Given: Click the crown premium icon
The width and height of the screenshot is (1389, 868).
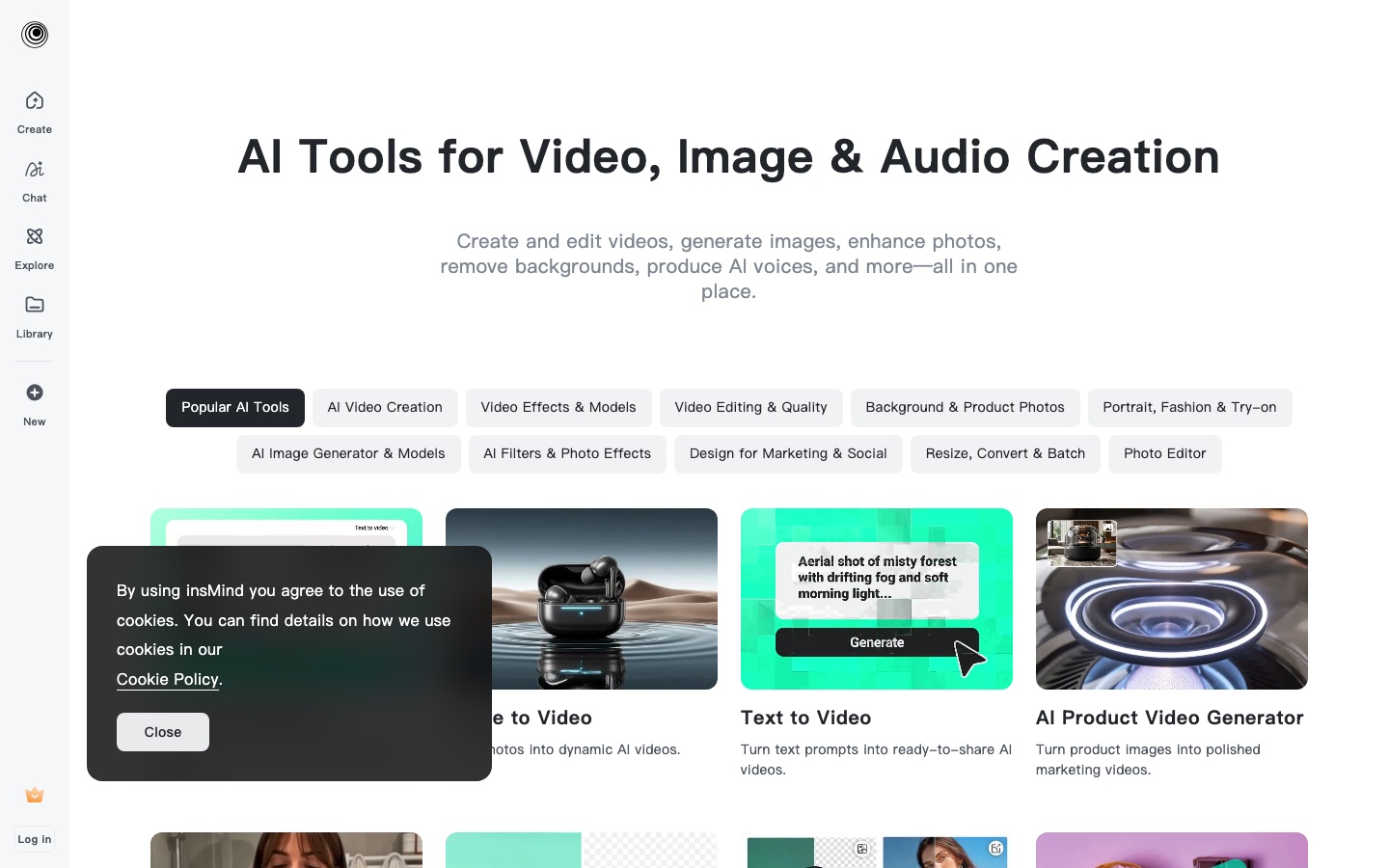Looking at the screenshot, I should click(x=35, y=795).
